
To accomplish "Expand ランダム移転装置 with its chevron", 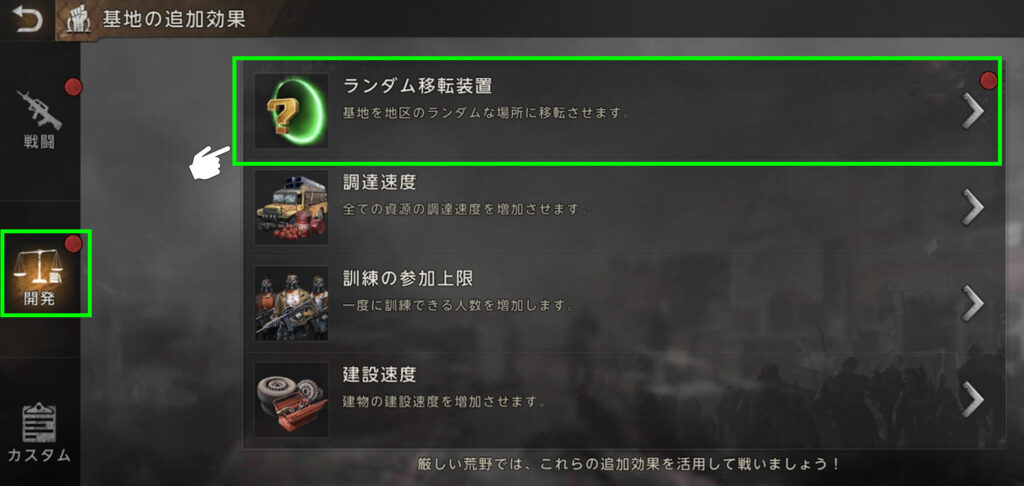I will click(973, 112).
